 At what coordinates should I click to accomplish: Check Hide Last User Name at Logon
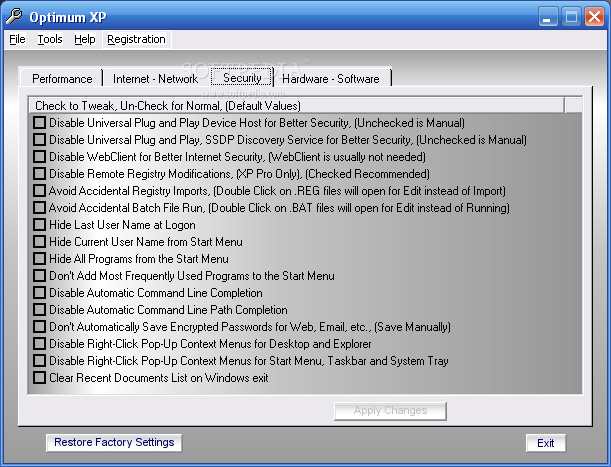coord(39,225)
